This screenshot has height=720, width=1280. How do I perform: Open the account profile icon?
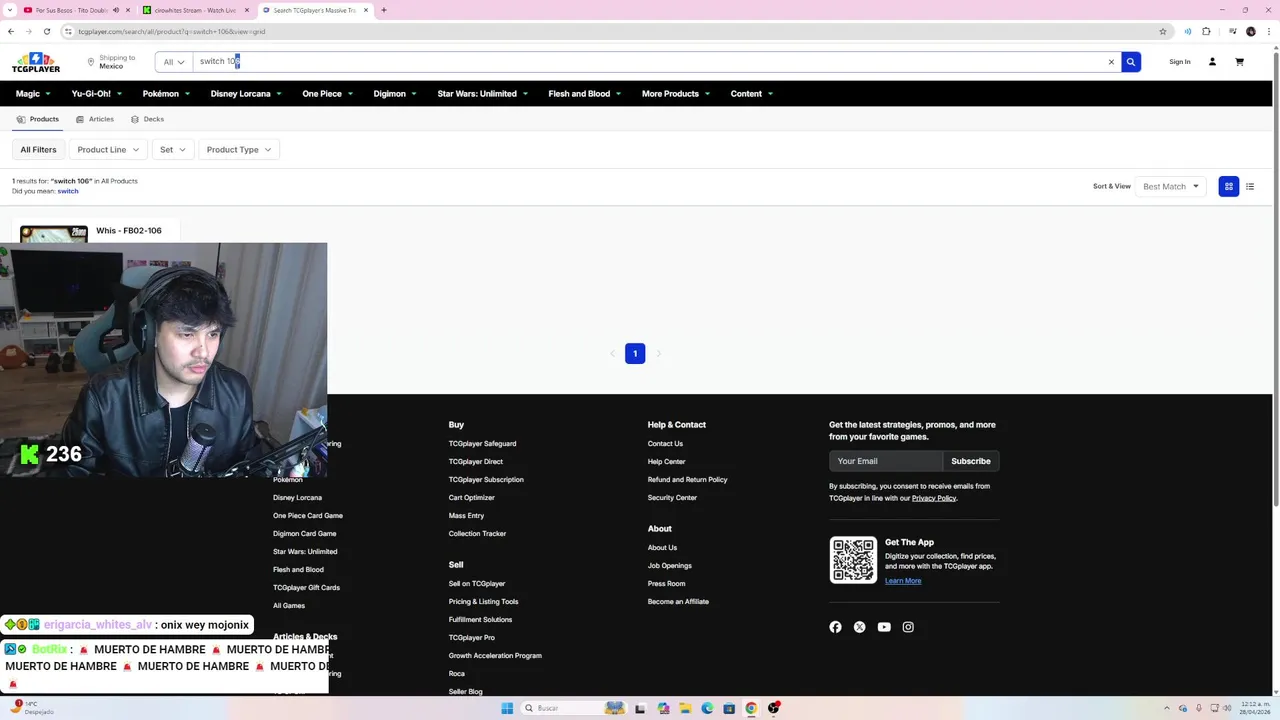tap(1212, 62)
